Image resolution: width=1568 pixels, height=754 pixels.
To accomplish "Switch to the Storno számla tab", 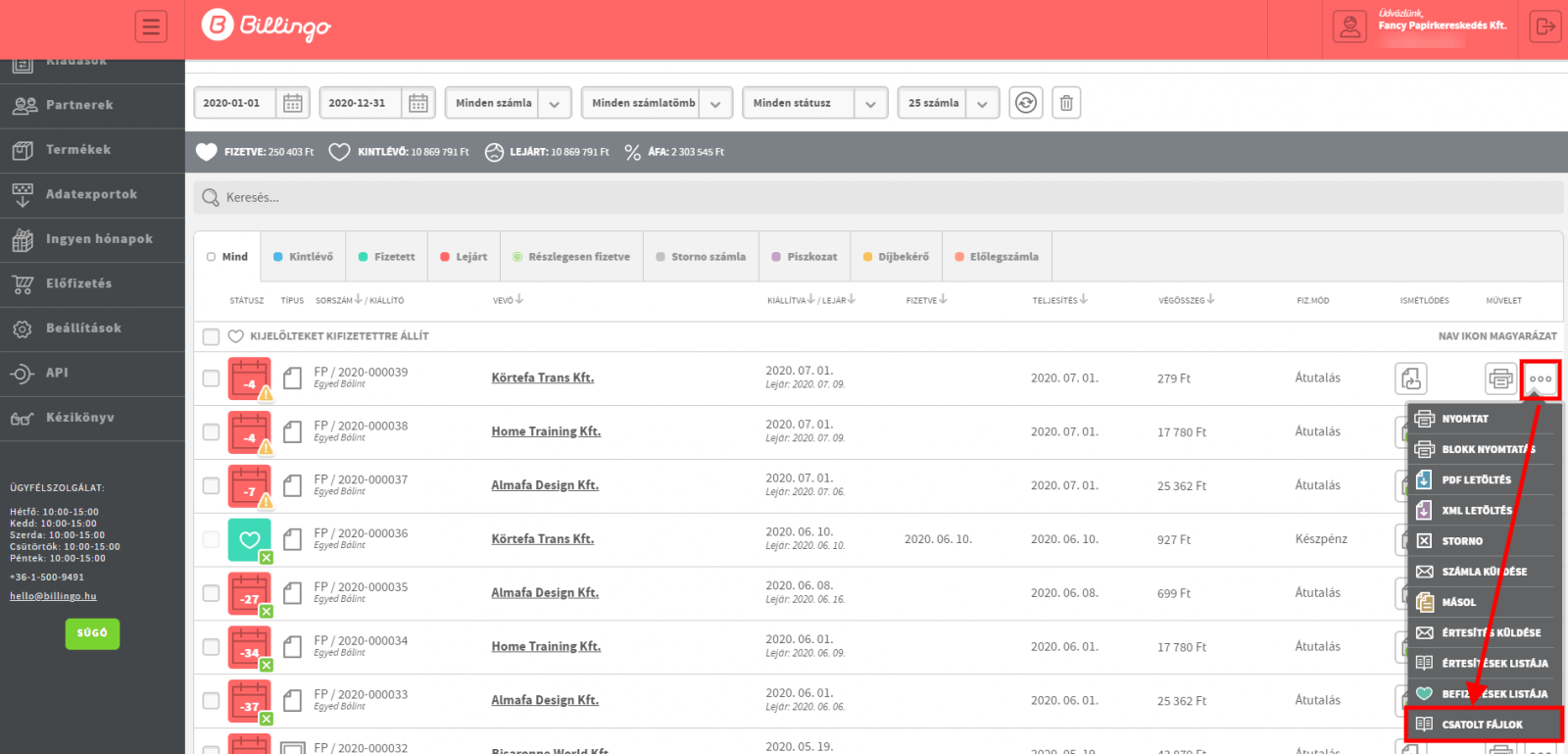I will click(701, 257).
